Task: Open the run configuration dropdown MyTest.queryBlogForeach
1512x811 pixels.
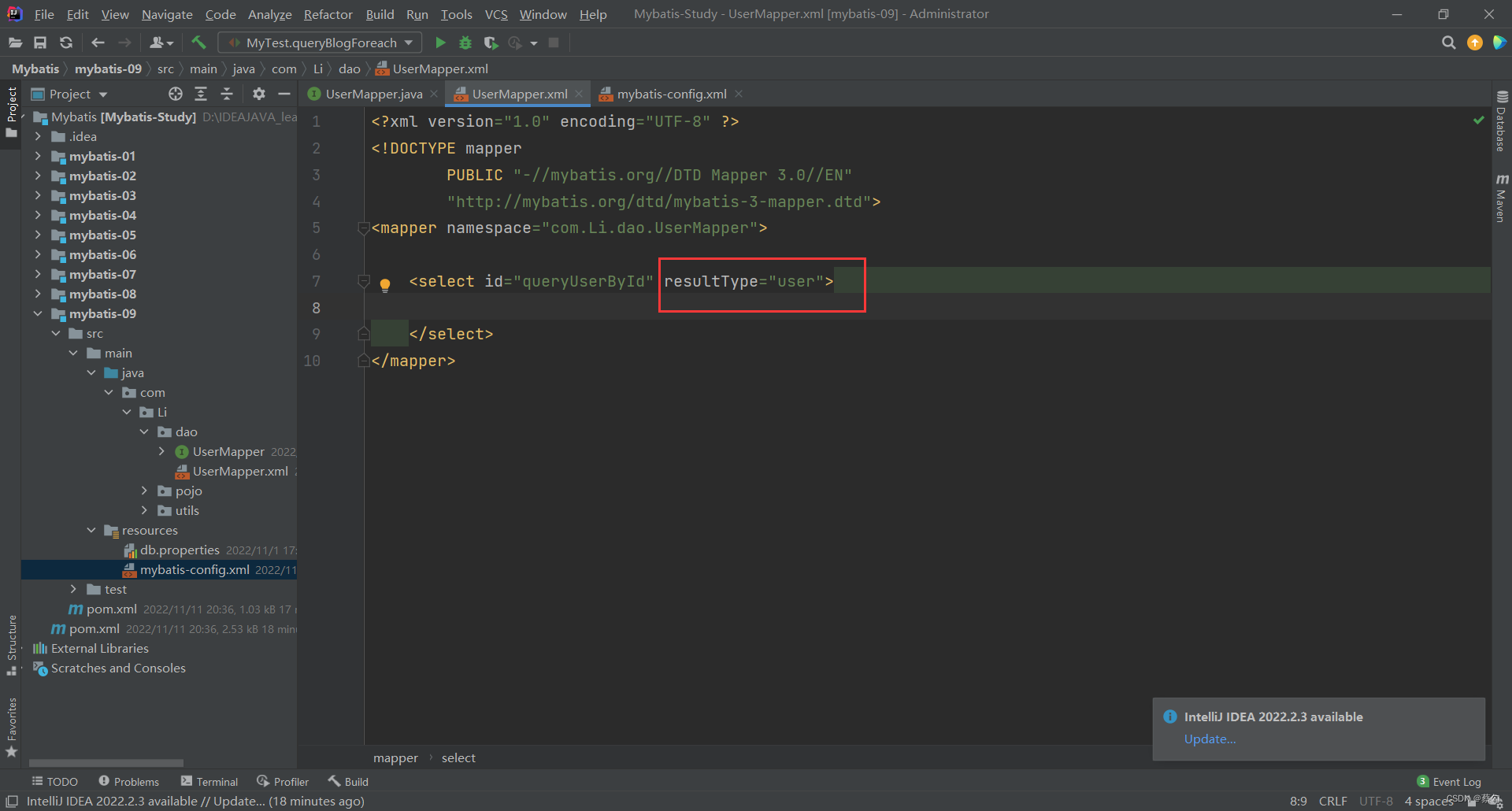Action: click(x=320, y=43)
